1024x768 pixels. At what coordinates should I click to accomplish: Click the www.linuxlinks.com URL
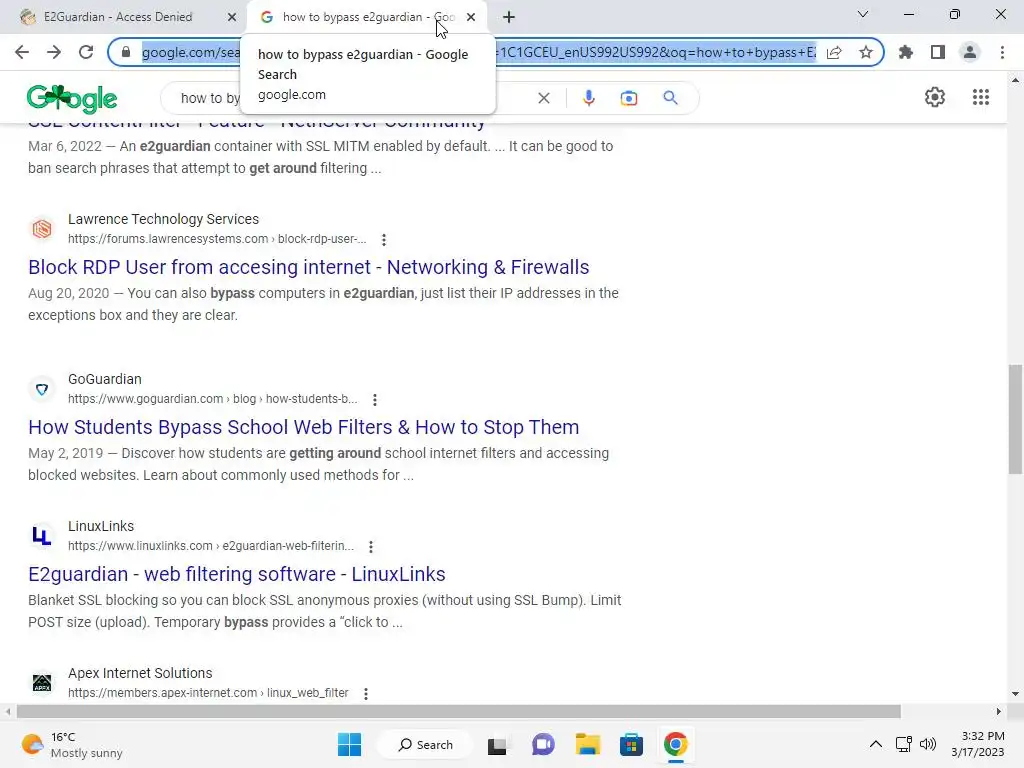pos(210,546)
